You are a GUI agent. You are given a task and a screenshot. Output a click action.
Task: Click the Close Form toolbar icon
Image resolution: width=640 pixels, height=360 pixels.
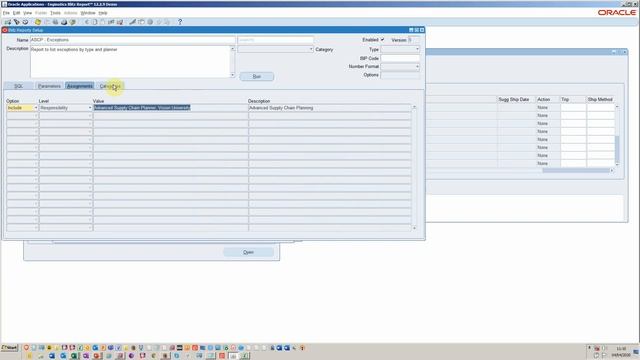coord(73,22)
